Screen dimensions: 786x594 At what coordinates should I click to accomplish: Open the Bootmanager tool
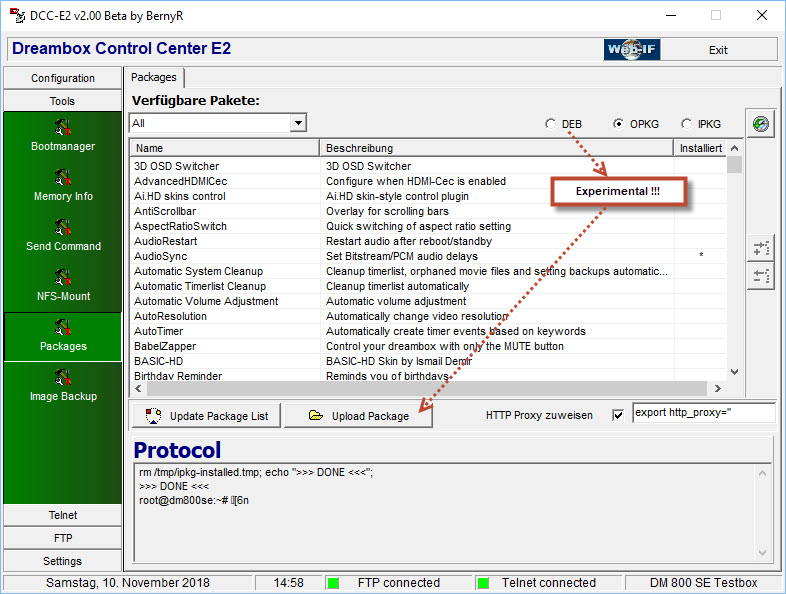(62, 136)
